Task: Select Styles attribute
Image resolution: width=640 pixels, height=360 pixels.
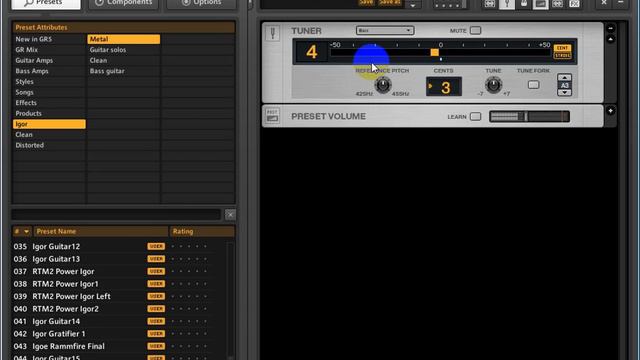Action: click(x=49, y=82)
